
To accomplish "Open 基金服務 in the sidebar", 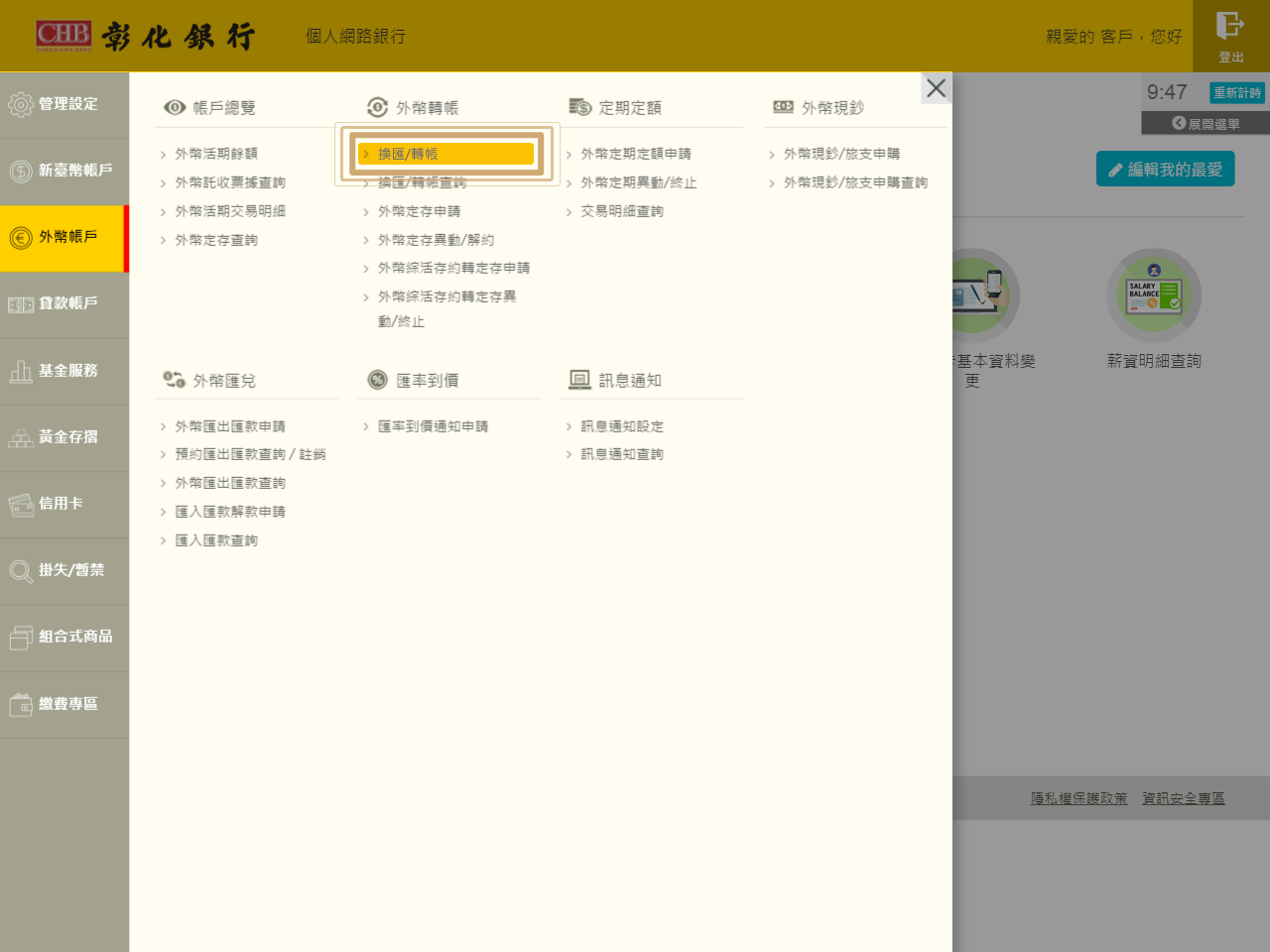I will (64, 371).
